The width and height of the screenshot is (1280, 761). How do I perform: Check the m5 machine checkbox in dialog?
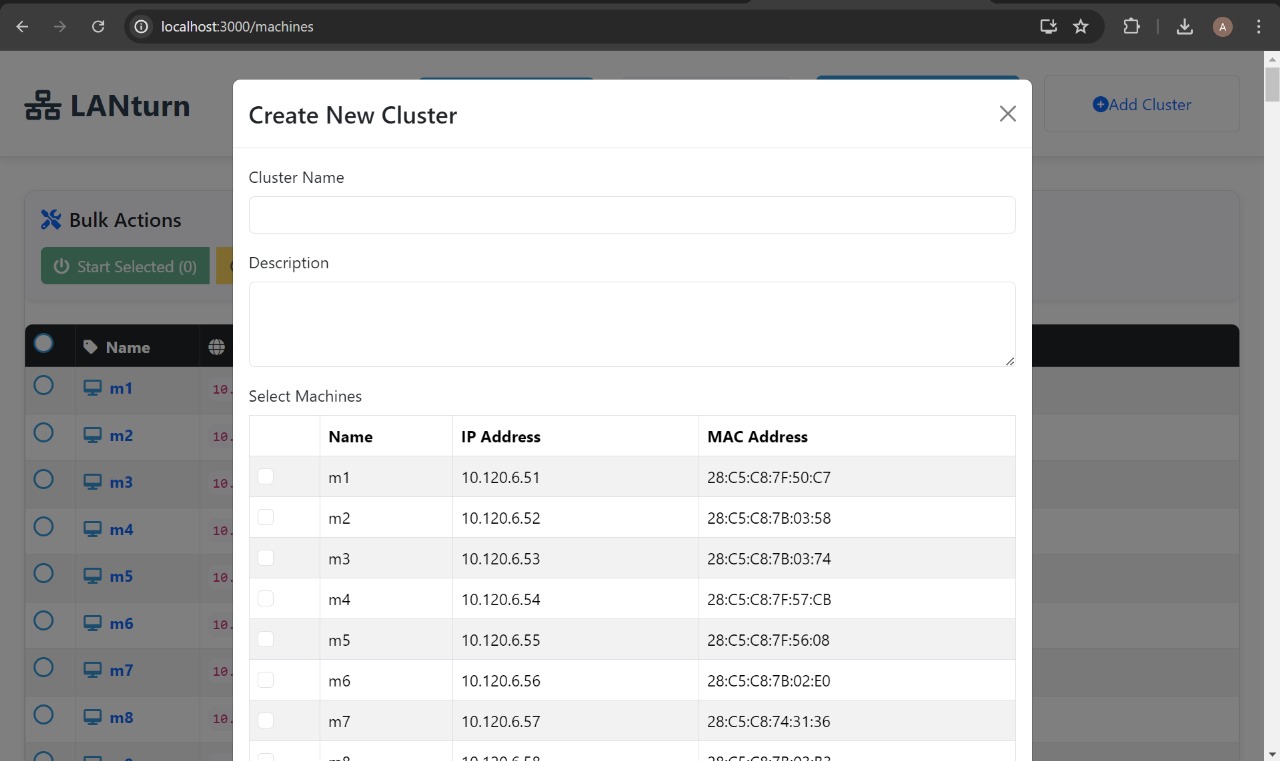pyautogui.click(x=266, y=639)
